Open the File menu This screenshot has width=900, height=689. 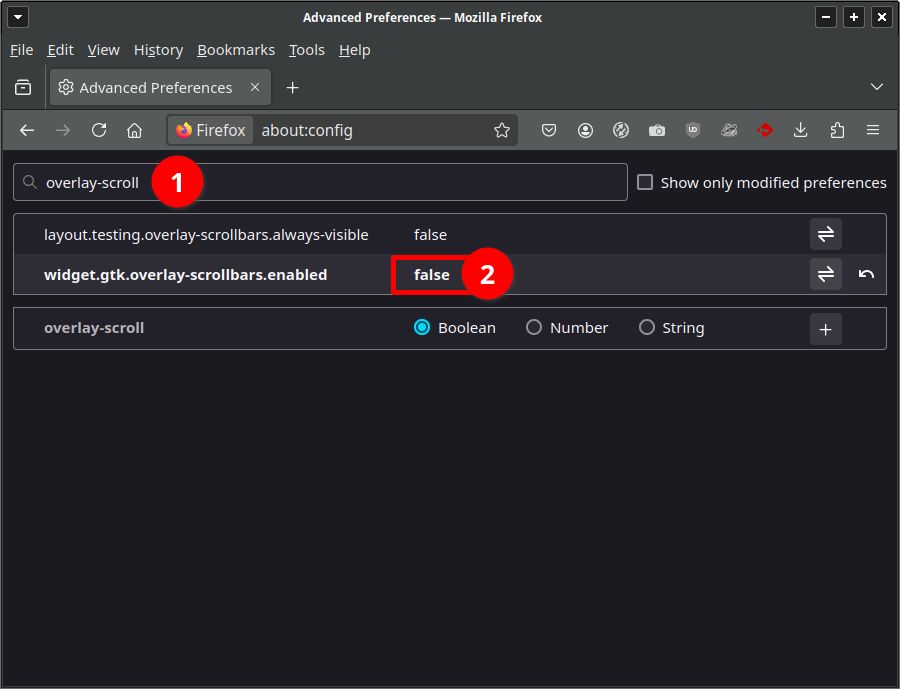coord(21,50)
